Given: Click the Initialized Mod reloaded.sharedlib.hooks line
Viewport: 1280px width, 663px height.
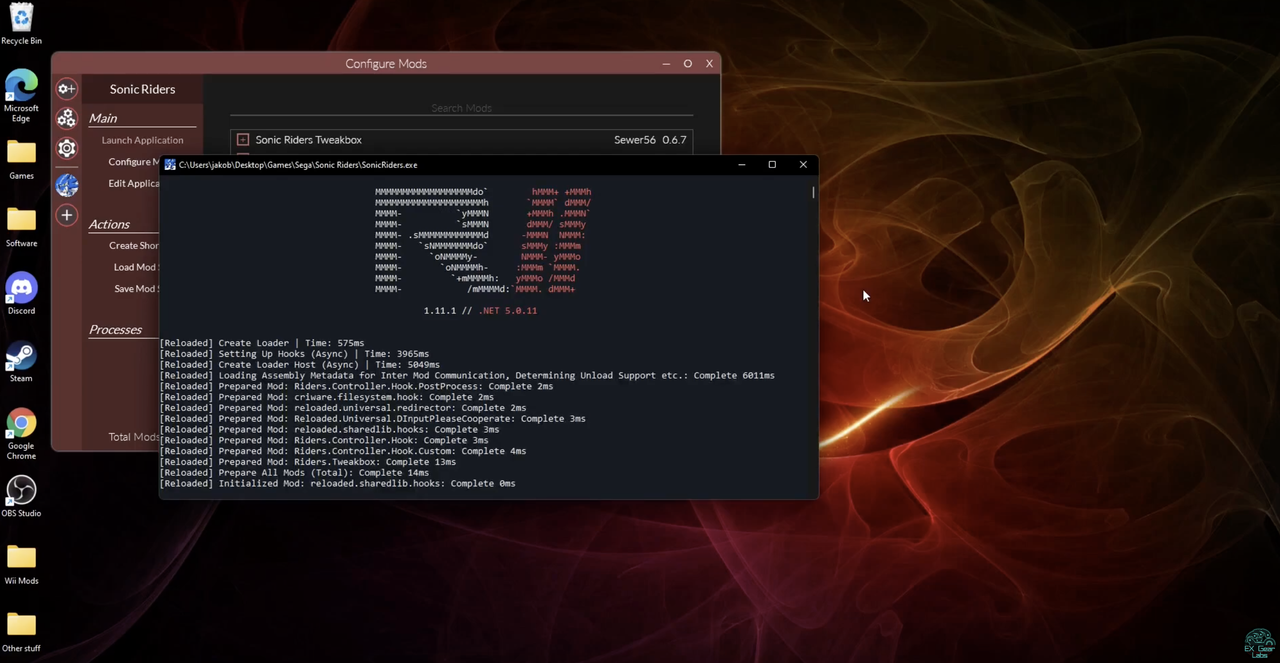Looking at the screenshot, I should pyautogui.click(x=337, y=484).
